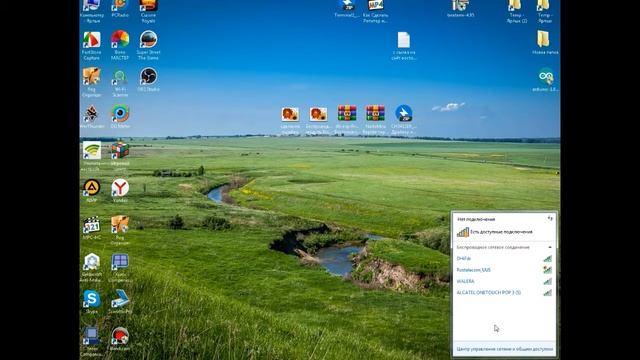Collapse the Беспроводное сетевое соединение section
640x360 pixels.
[x=549, y=247]
